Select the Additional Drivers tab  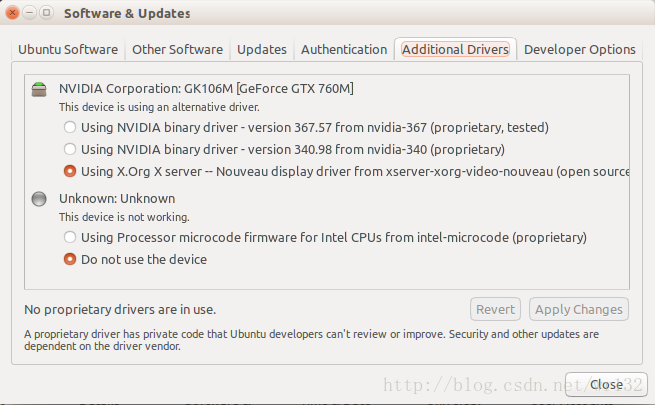pyautogui.click(x=455, y=50)
